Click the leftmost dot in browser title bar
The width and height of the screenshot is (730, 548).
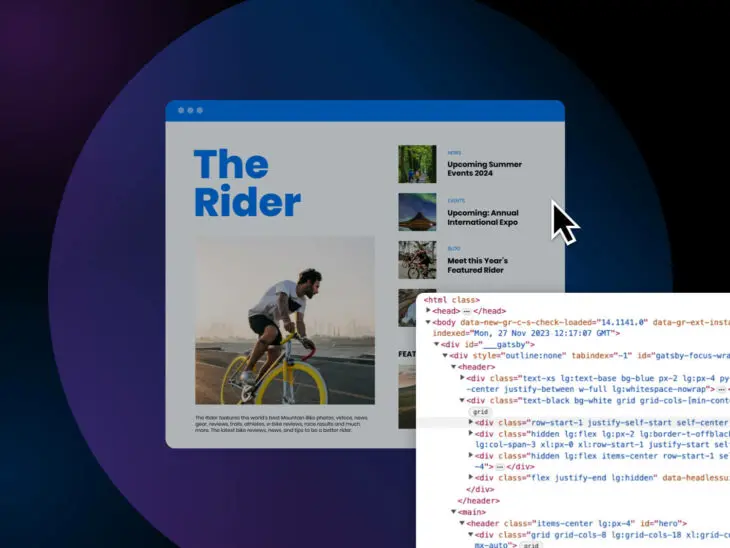tap(180, 110)
